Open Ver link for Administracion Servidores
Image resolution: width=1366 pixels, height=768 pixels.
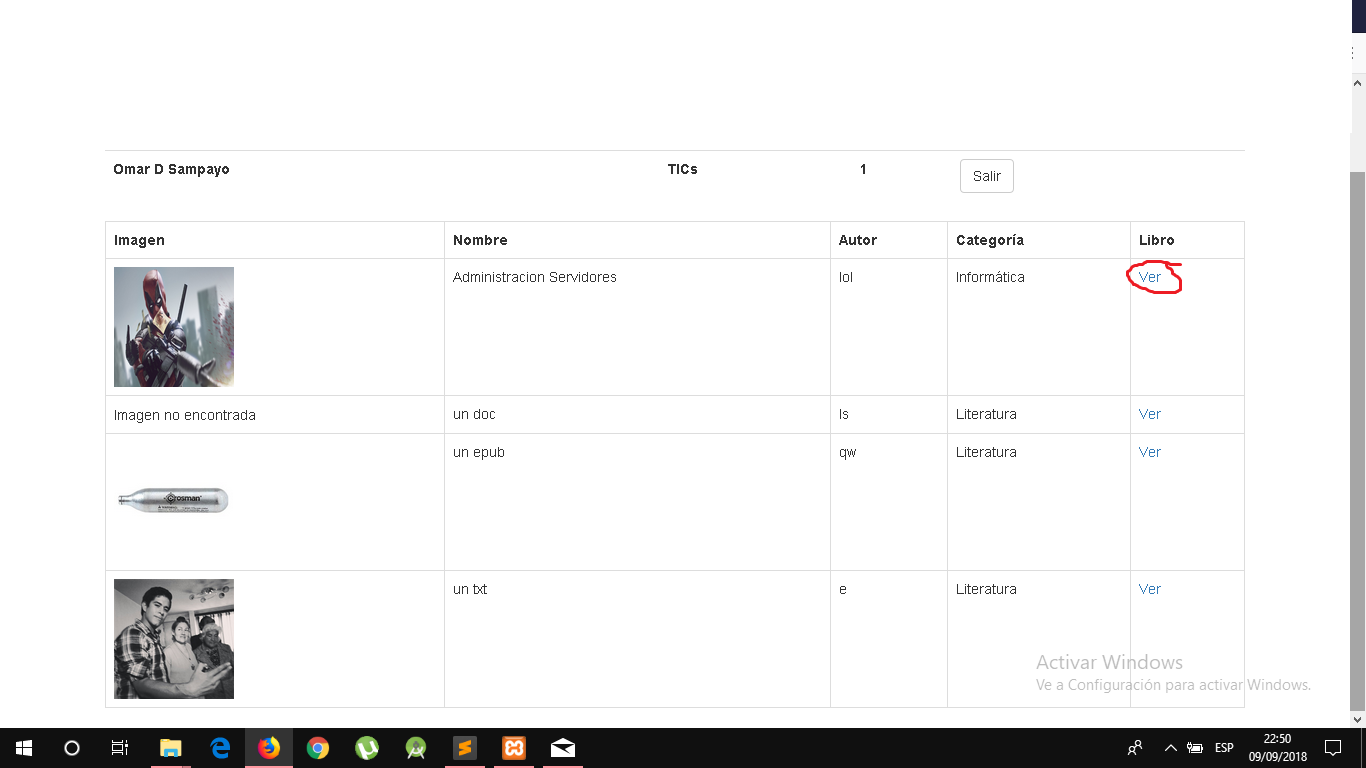[x=1150, y=277]
